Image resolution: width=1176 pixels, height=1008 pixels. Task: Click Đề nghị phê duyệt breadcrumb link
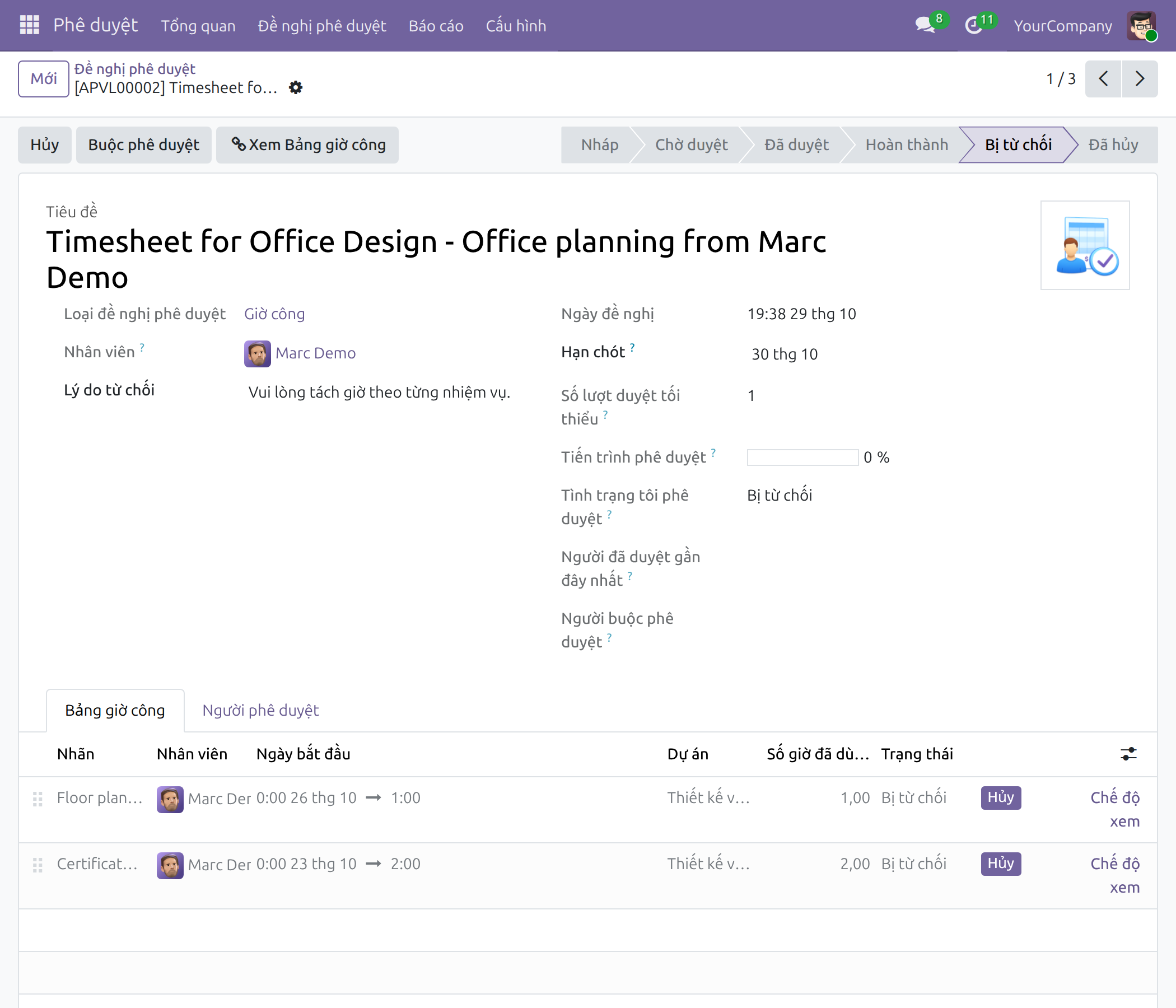(135, 69)
